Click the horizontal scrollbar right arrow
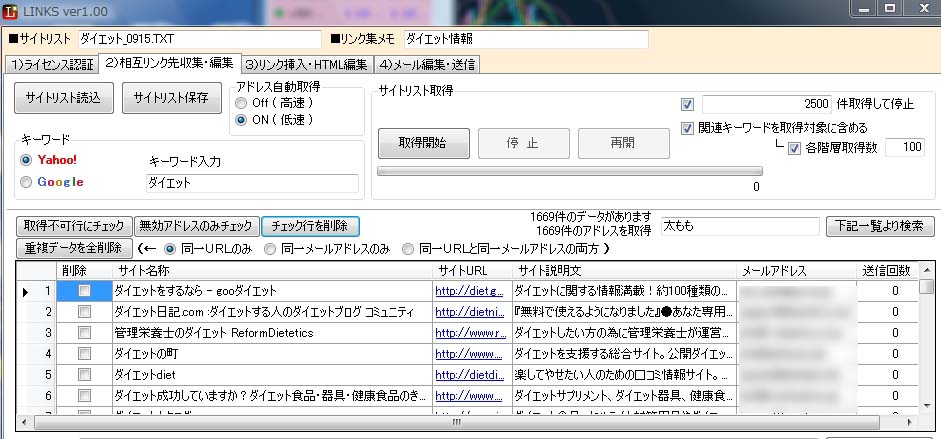Viewport: 941px width, 439px height. pyautogui.click(x=910, y=422)
